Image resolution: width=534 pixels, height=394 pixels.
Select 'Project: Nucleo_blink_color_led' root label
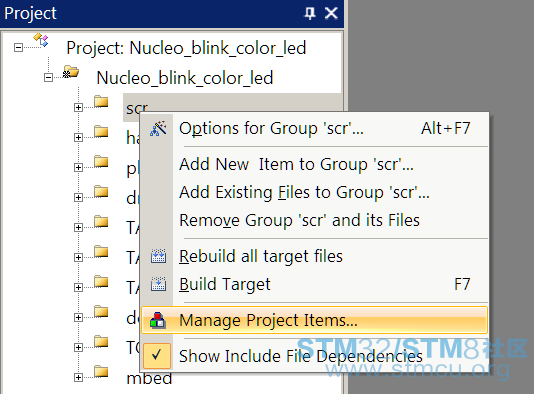click(x=186, y=48)
